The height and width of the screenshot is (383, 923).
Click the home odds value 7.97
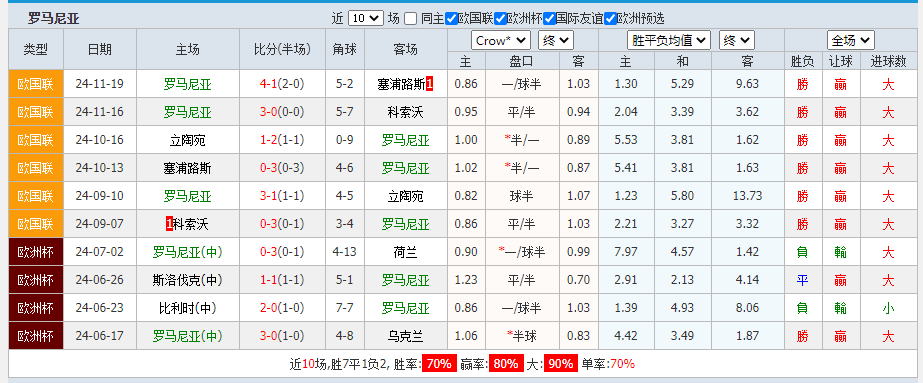pyautogui.click(x=626, y=252)
